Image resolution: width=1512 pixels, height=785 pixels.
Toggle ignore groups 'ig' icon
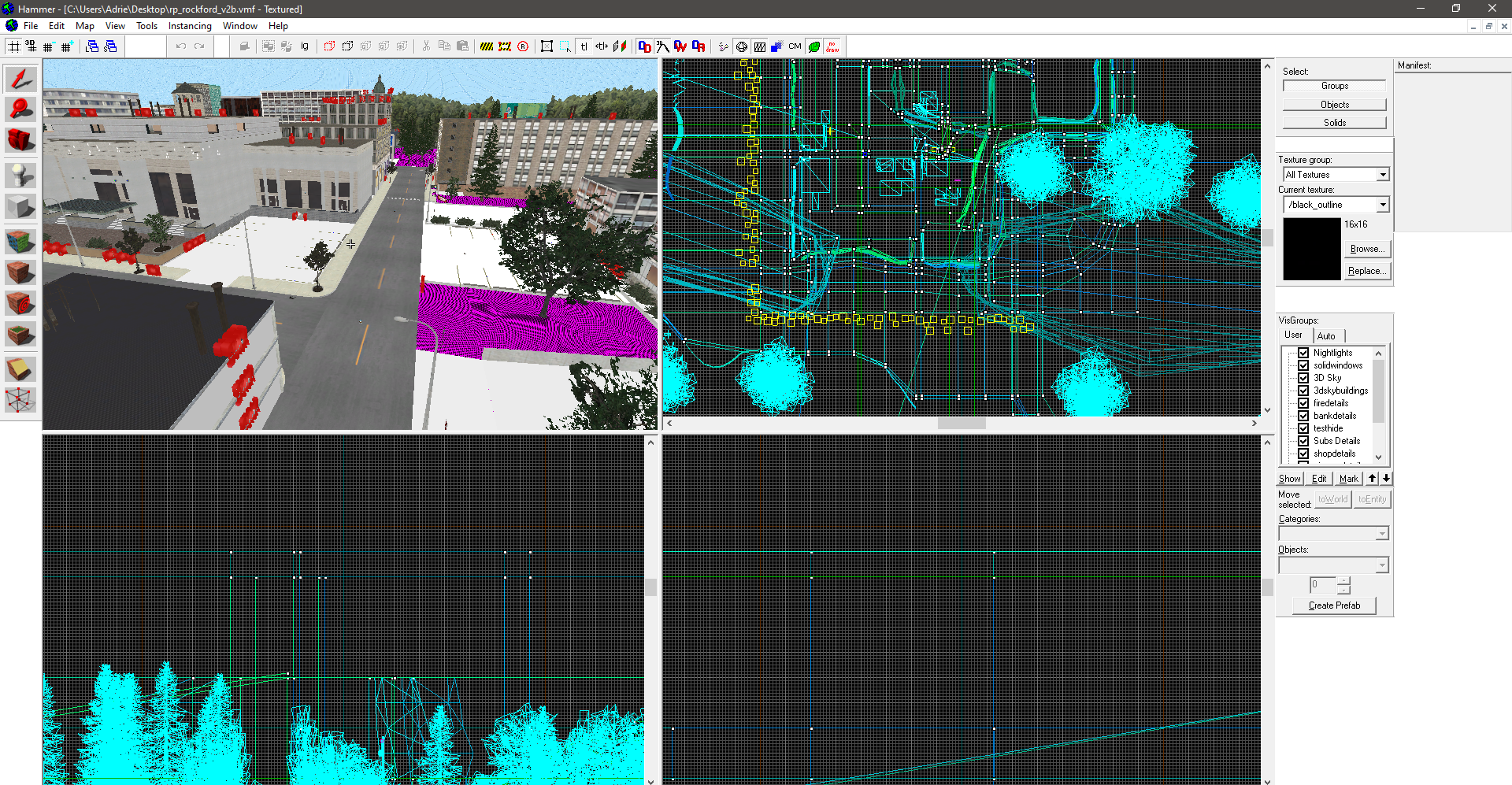tap(305, 46)
